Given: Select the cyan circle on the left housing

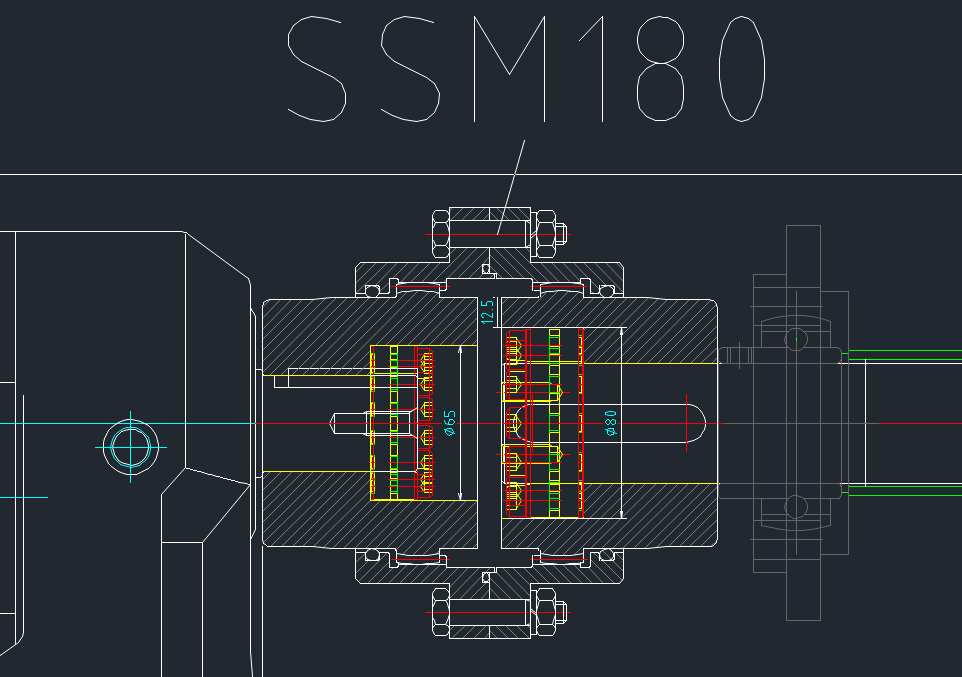Looking at the screenshot, I should (x=131, y=447).
